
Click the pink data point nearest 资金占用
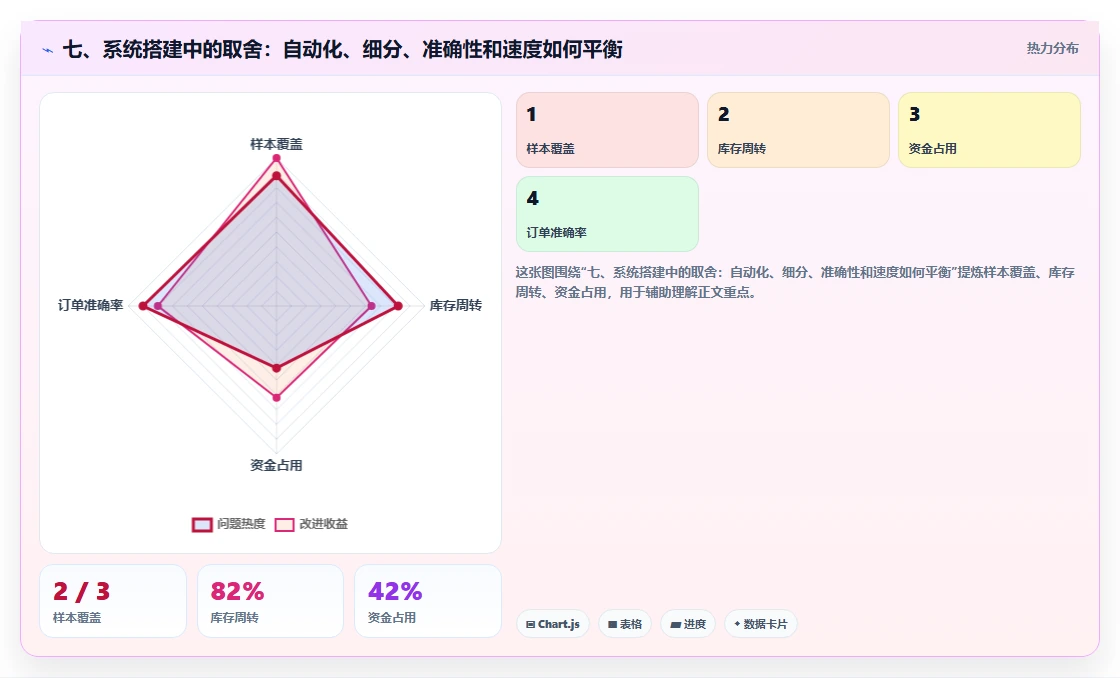point(276,397)
